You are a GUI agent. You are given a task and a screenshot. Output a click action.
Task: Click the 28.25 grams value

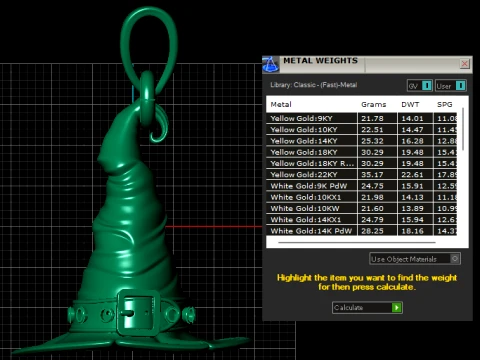(x=372, y=231)
